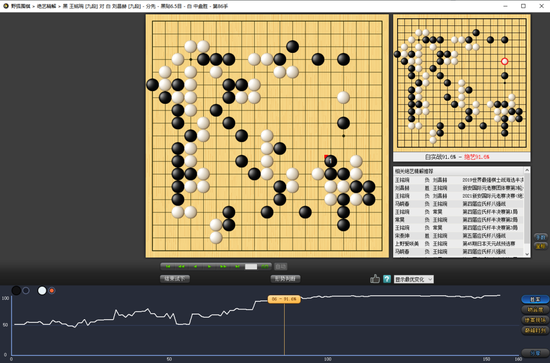Viewport: 550px width, 363px height.
Task: Click the thumbs-up like icon
Action: click(375, 279)
